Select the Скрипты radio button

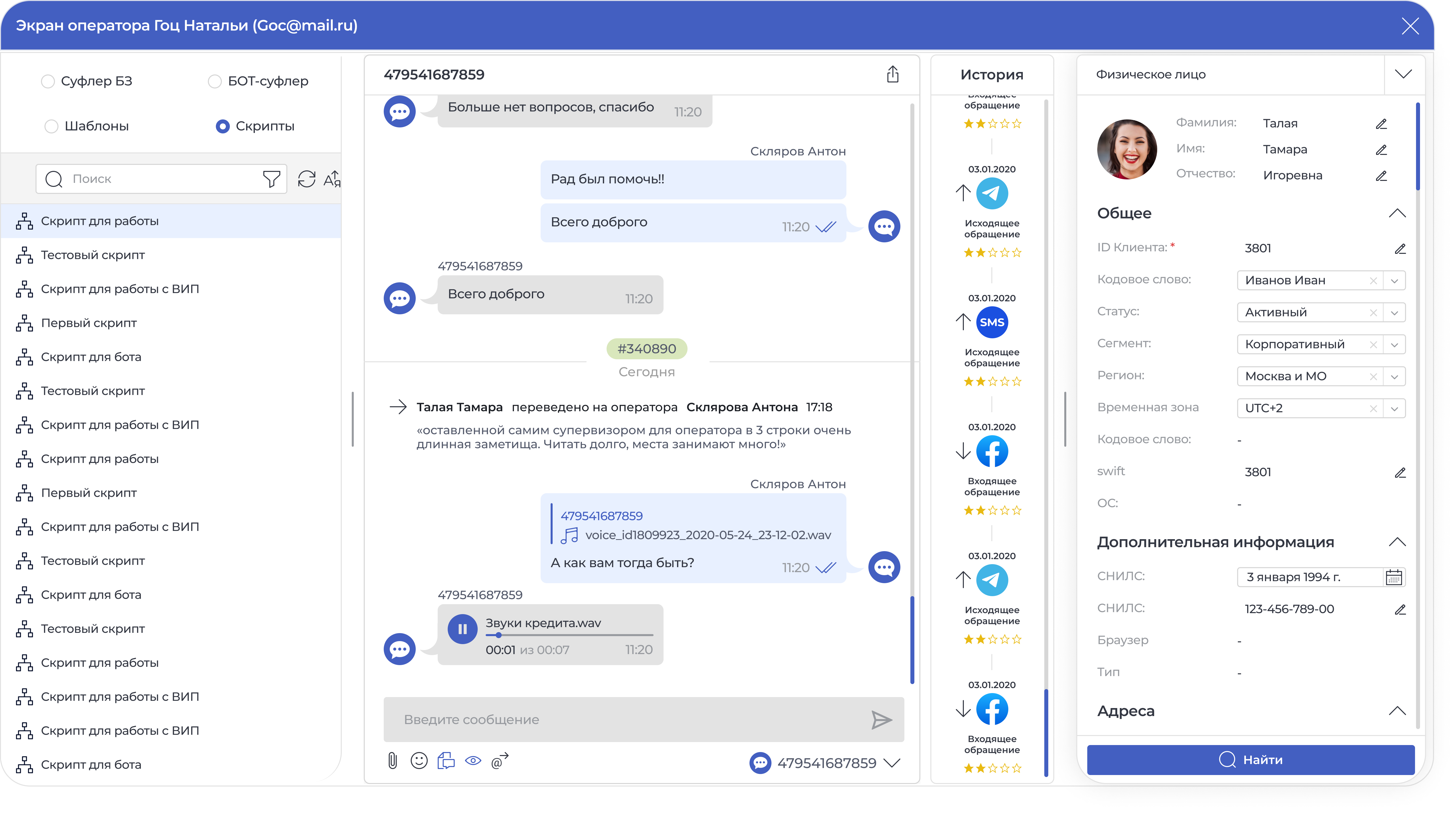click(223, 126)
